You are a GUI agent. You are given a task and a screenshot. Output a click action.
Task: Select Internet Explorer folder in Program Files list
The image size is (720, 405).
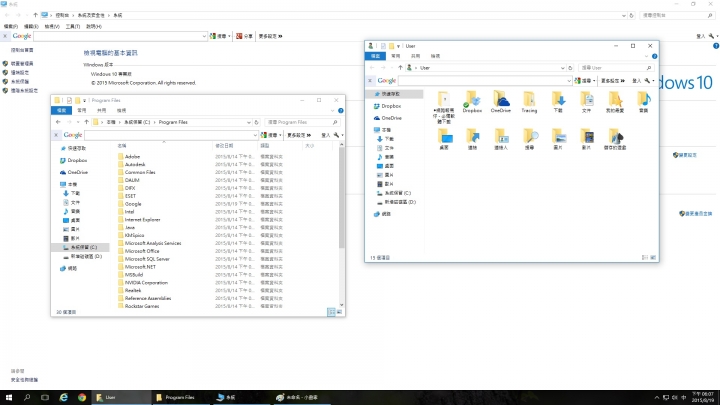click(x=142, y=219)
